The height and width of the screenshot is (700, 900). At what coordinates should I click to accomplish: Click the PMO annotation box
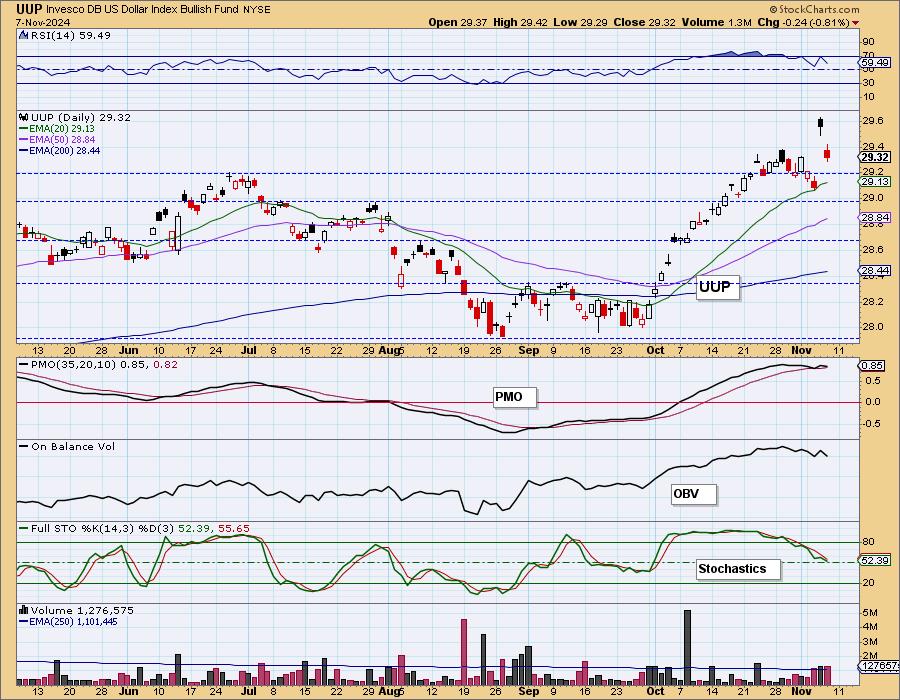514,396
